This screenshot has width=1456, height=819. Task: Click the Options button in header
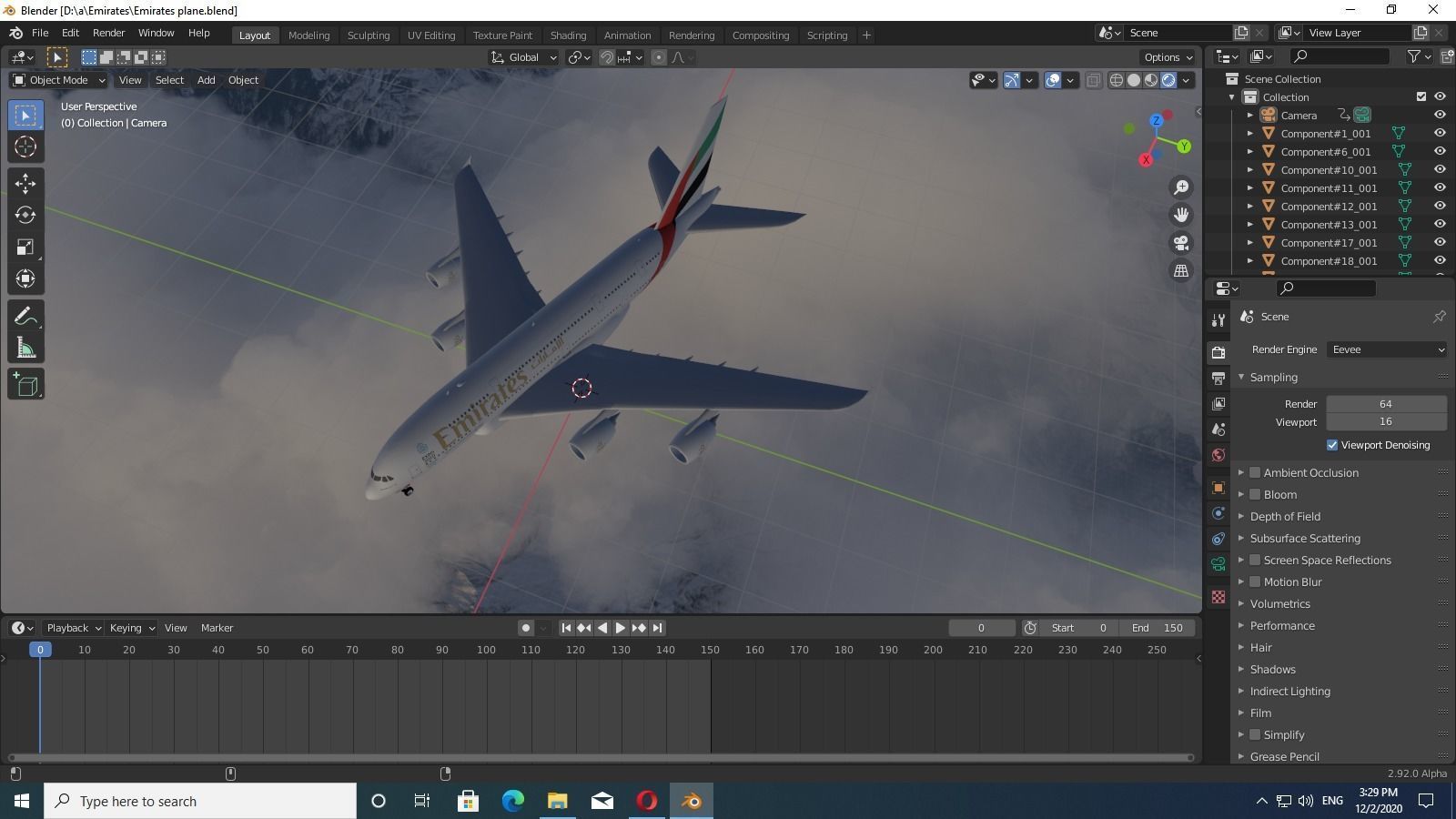pos(1168,57)
